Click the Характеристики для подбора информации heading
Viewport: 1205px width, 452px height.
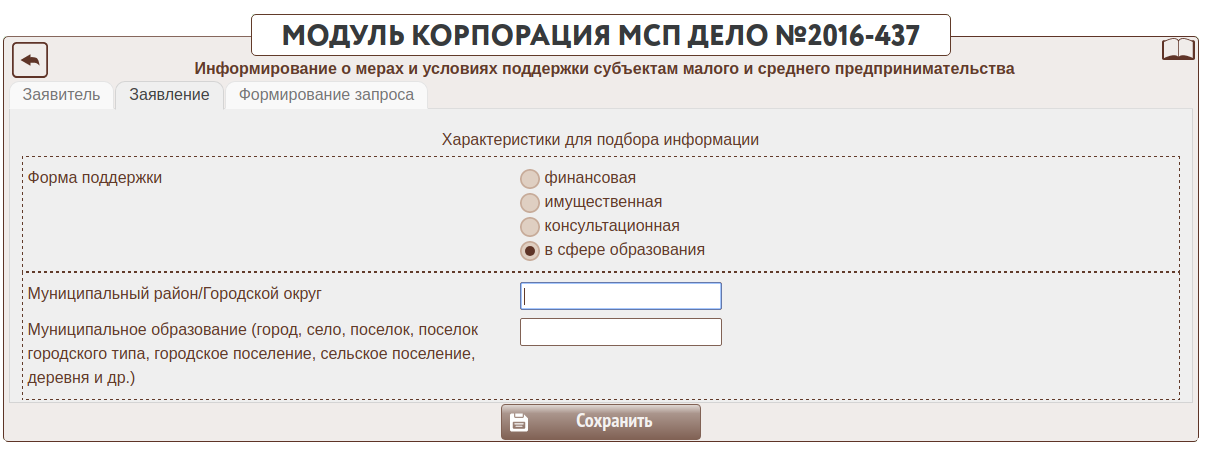(600, 139)
